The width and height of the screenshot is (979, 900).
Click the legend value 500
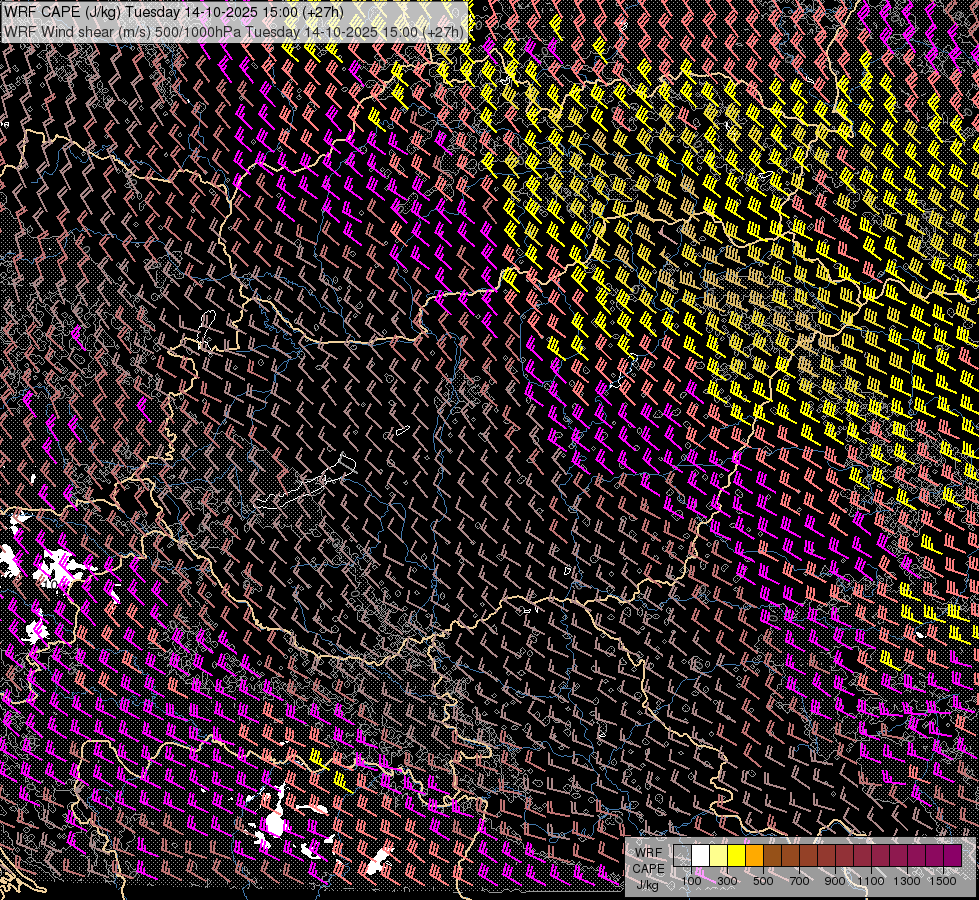(x=763, y=881)
